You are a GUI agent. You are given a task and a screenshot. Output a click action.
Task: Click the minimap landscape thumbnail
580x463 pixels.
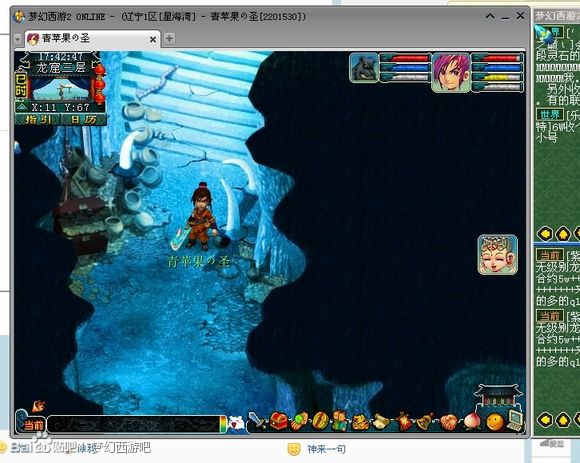point(60,88)
